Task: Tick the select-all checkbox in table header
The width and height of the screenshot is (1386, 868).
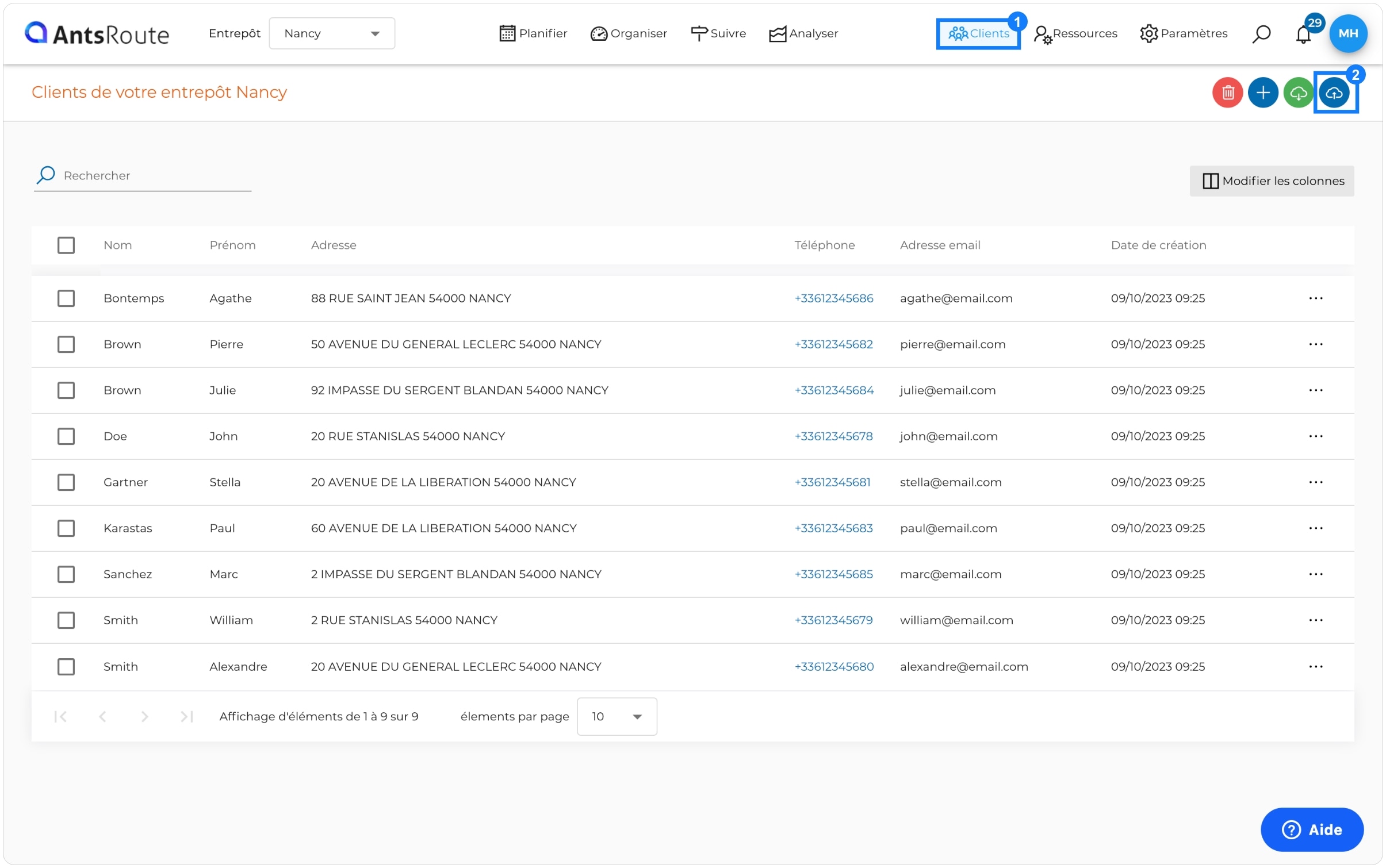Action: [66, 245]
